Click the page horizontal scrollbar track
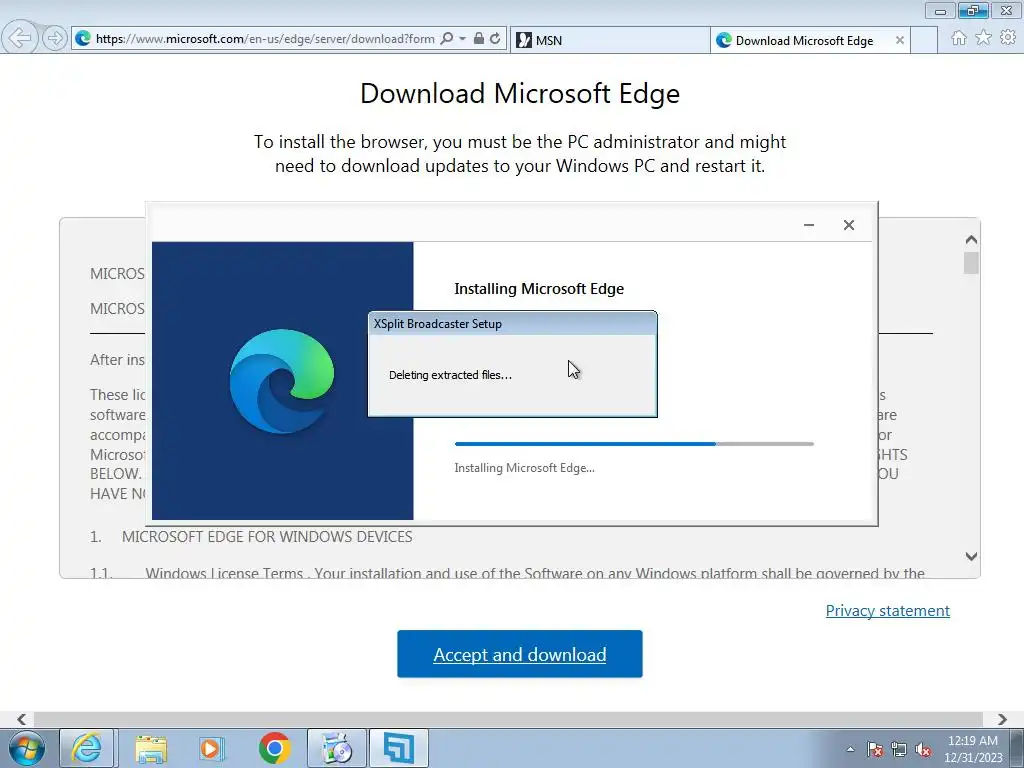Screen dimensions: 1024x768 pyautogui.click(x=509, y=719)
